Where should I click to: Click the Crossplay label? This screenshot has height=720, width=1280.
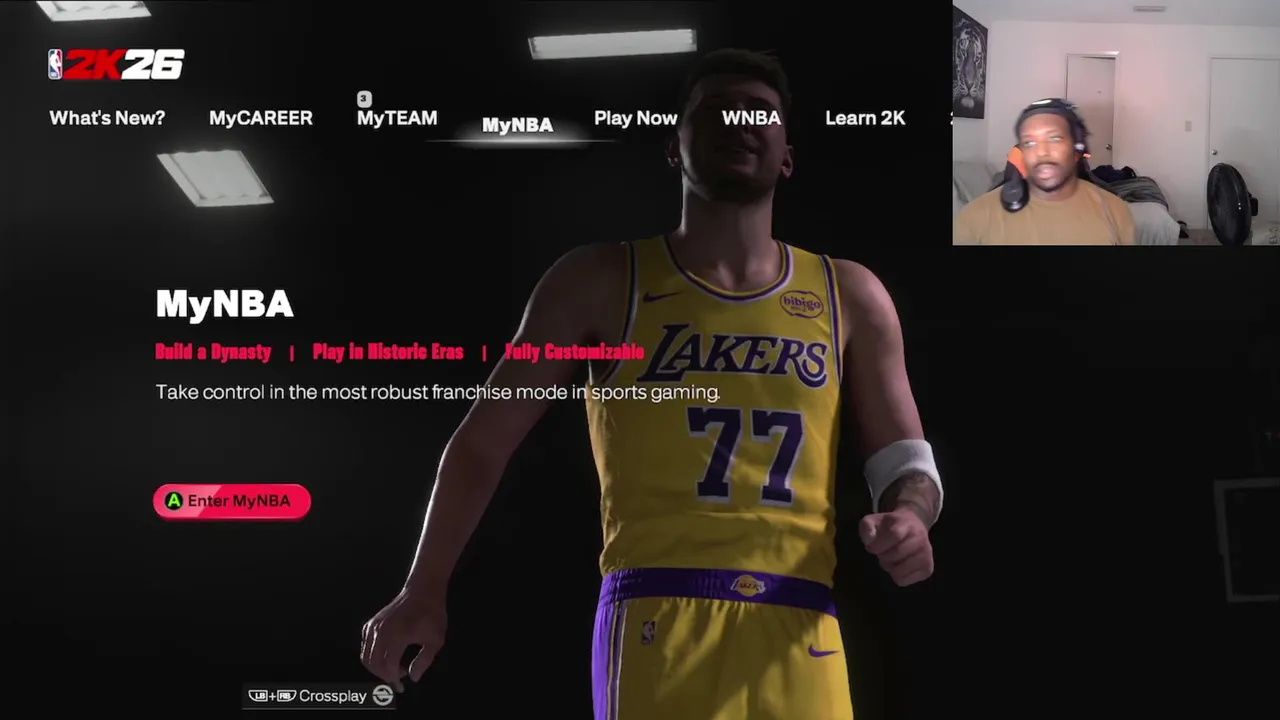333,696
